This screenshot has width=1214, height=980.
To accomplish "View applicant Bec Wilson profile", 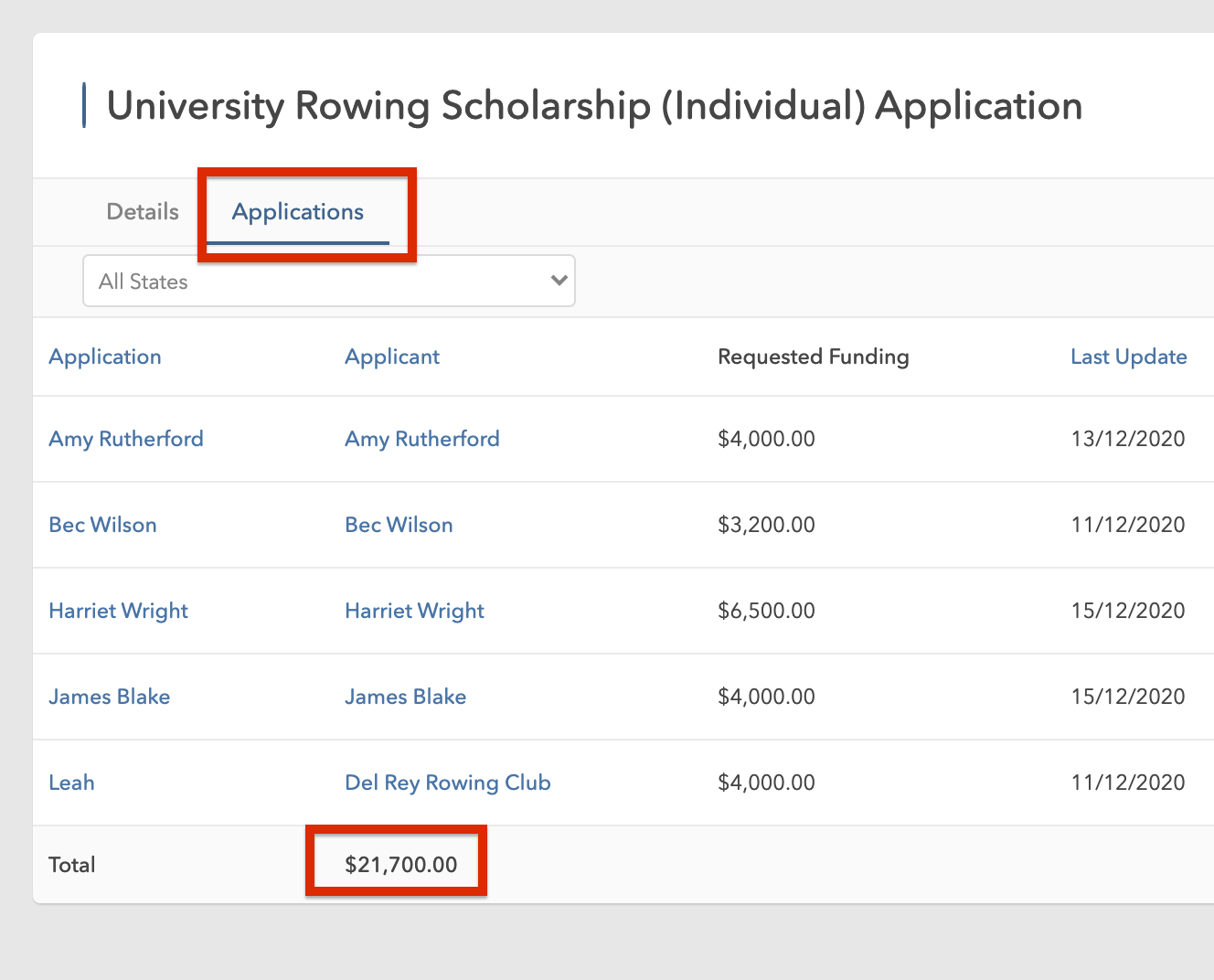I will pos(399,525).
